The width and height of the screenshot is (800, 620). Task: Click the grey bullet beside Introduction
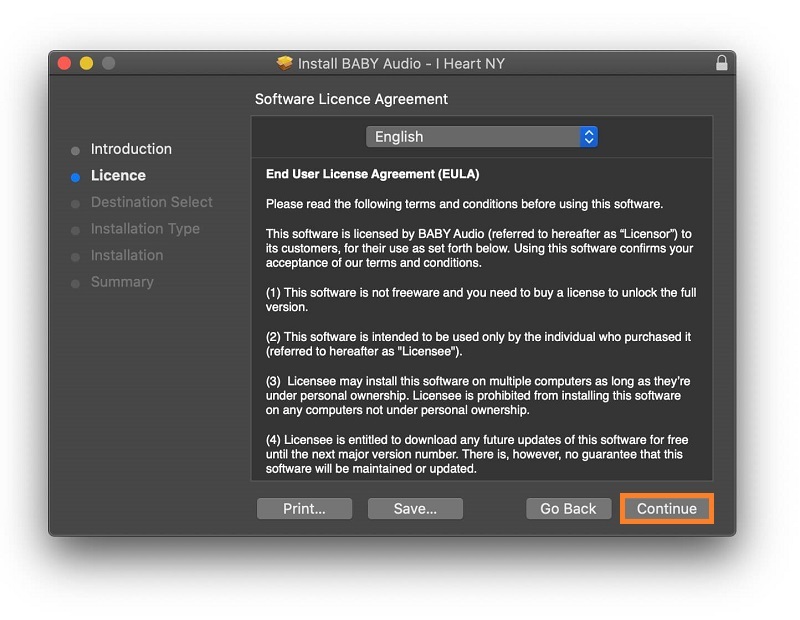[x=76, y=151]
